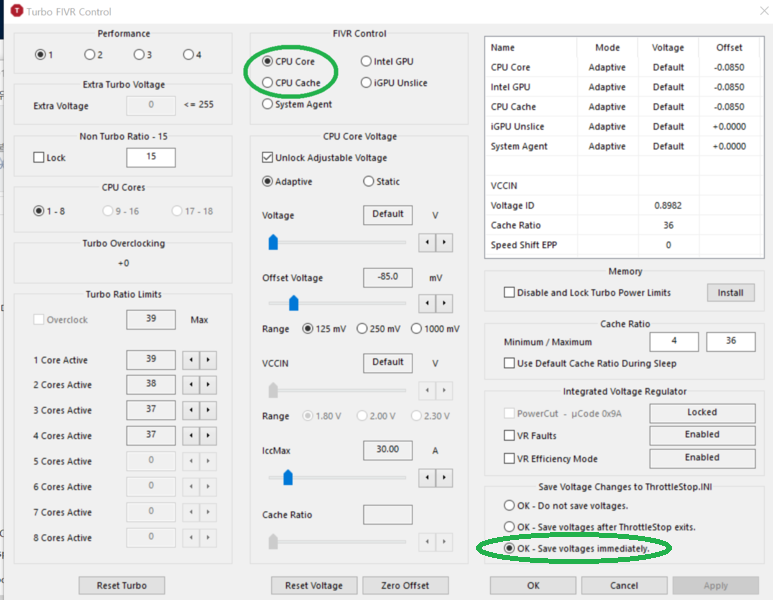The height and width of the screenshot is (600, 773).
Task: Increase 2 Cores Active ratio arrow
Action: [208, 385]
